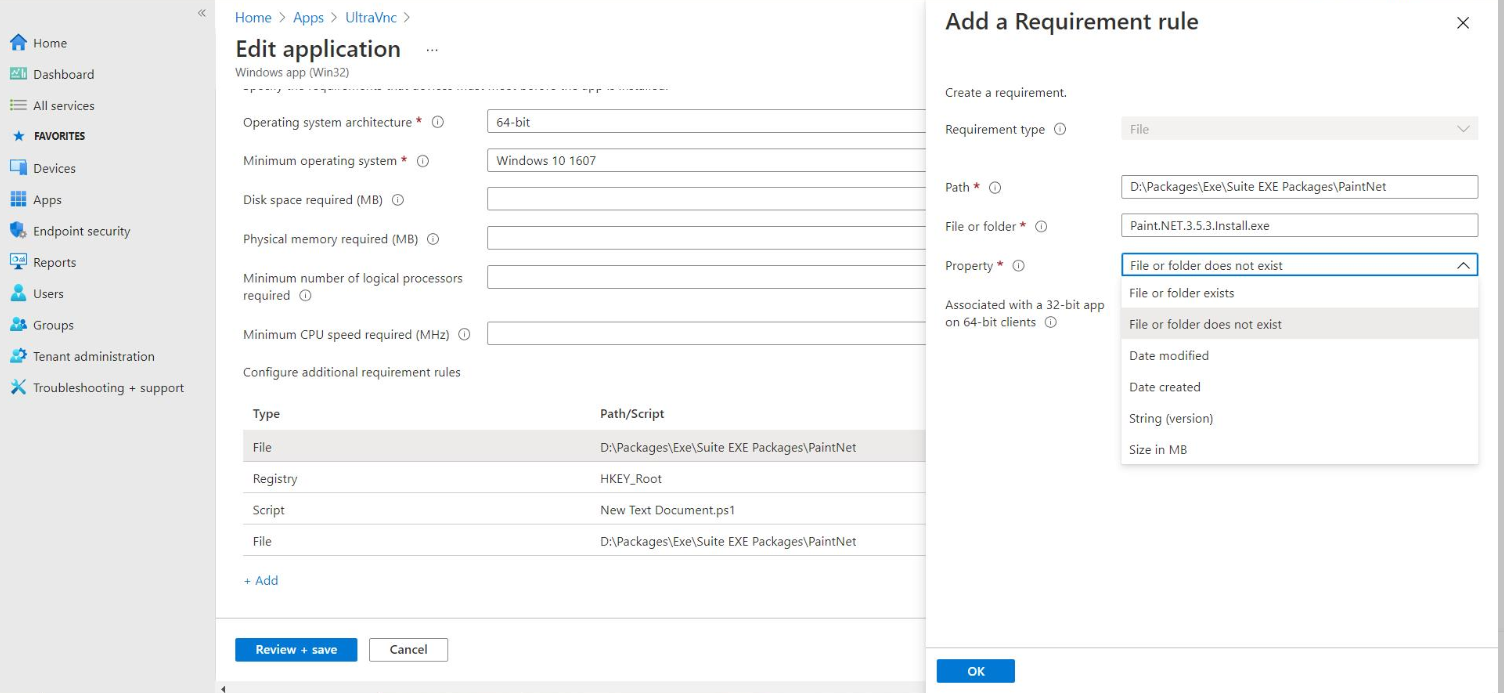Add a new requirement rule with + Add
This screenshot has width=1504, height=693.
click(260, 580)
